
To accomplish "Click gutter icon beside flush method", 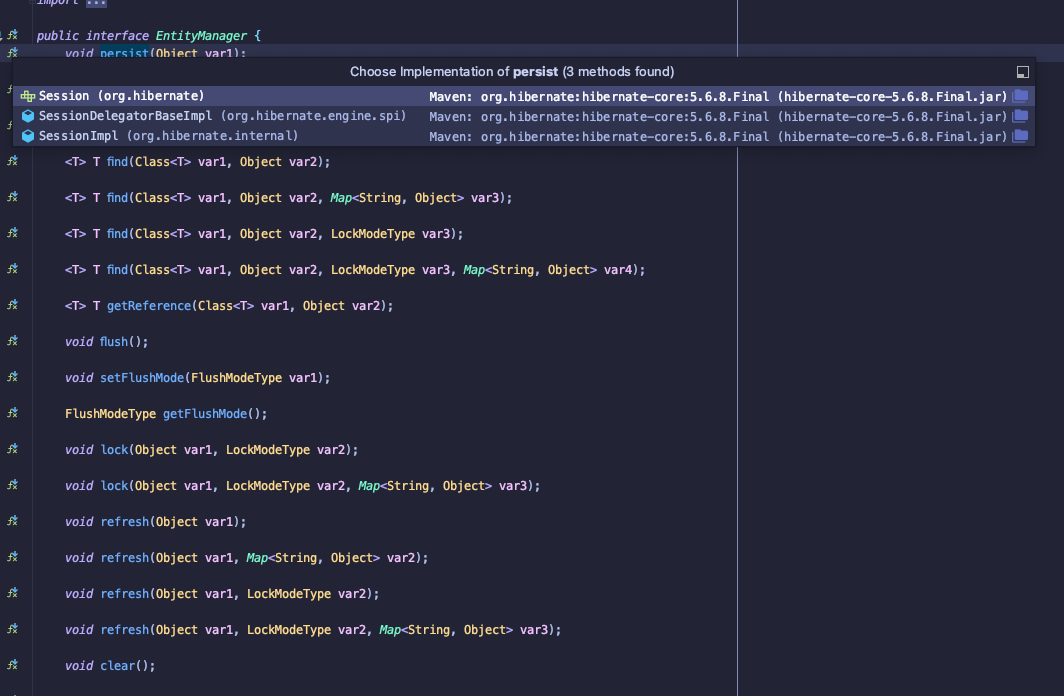I will pos(12,341).
